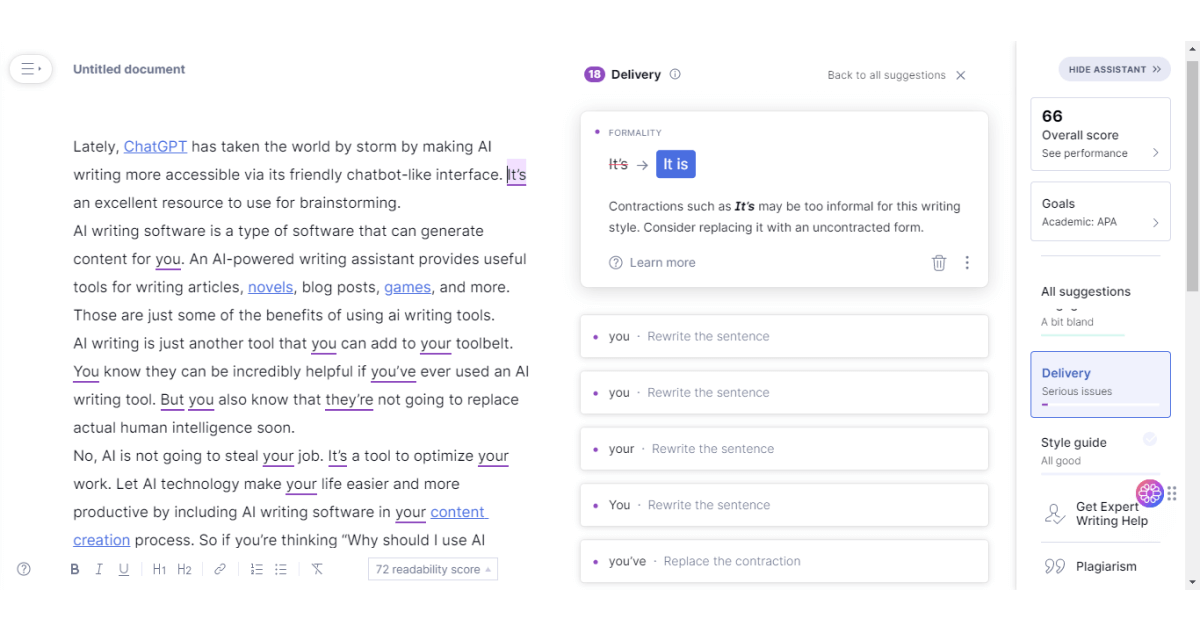Click the underlined word But in the document
The width and height of the screenshot is (1200, 630).
172,400
